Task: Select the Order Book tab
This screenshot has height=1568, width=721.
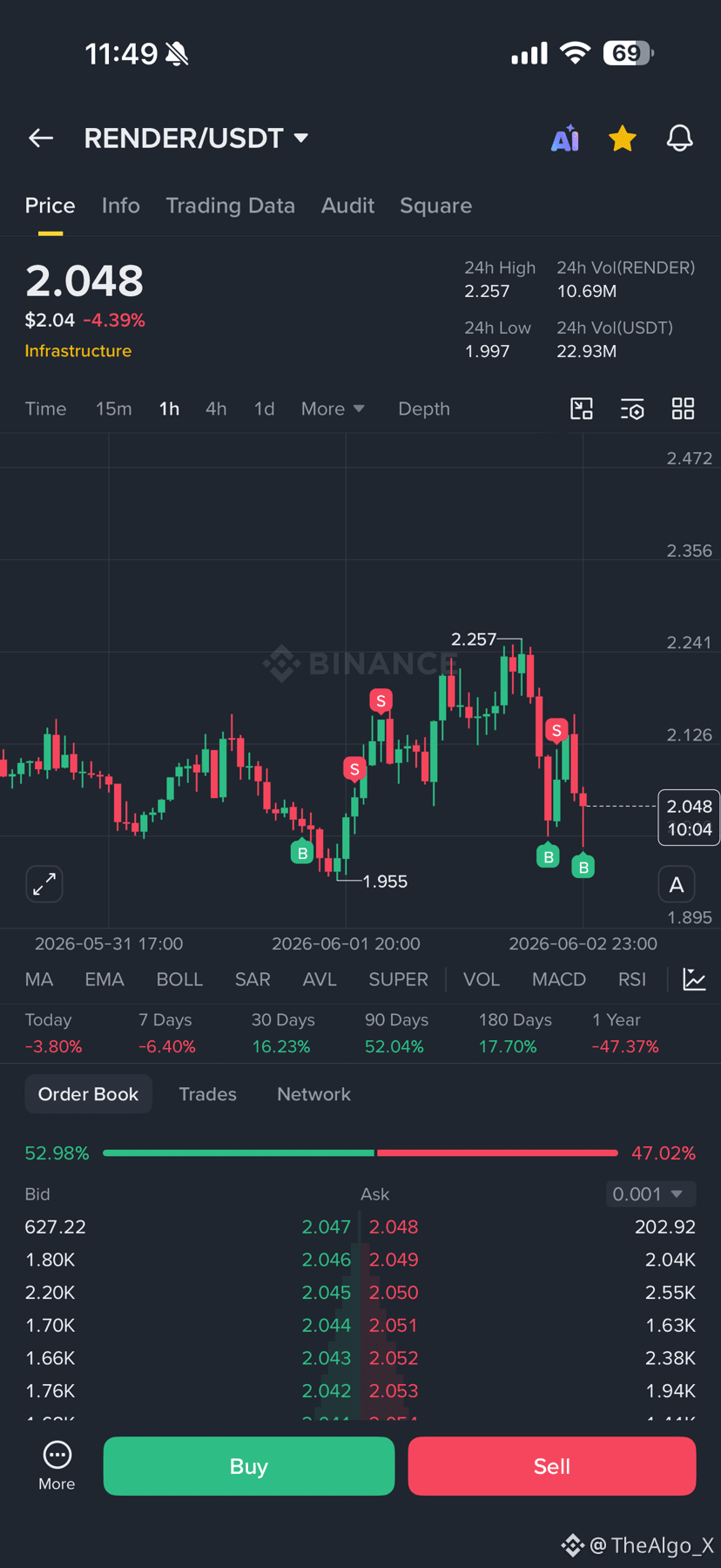Action: pos(88,1094)
